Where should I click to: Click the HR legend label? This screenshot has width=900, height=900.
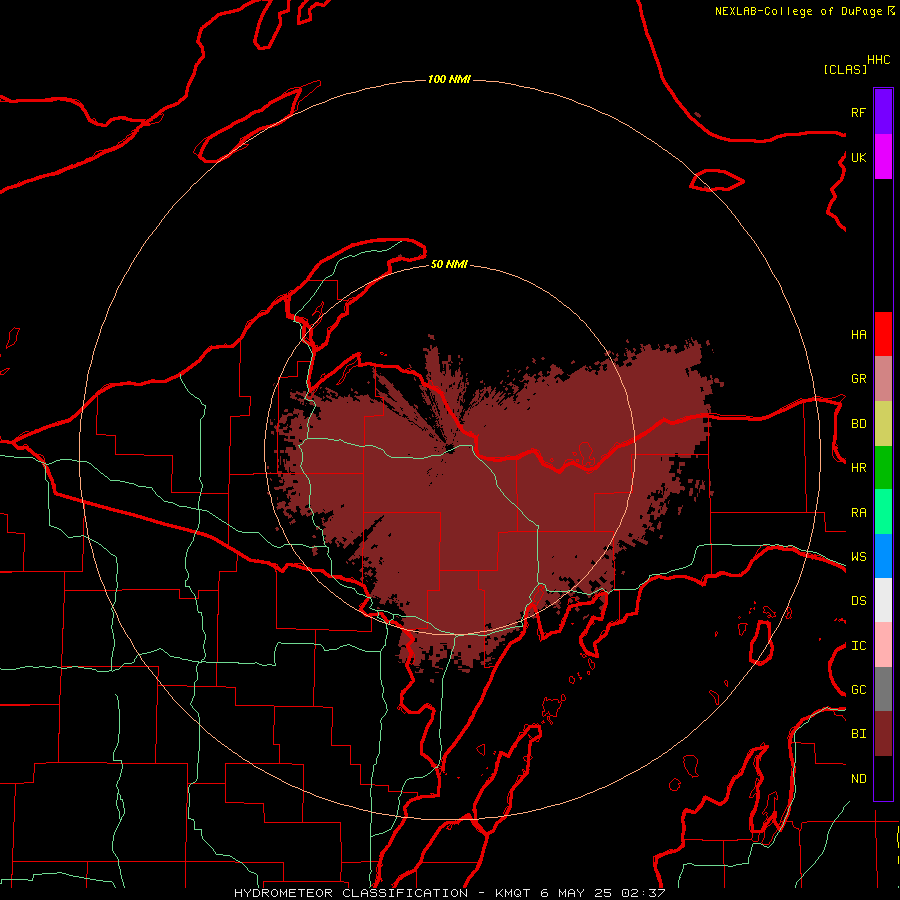(858, 468)
